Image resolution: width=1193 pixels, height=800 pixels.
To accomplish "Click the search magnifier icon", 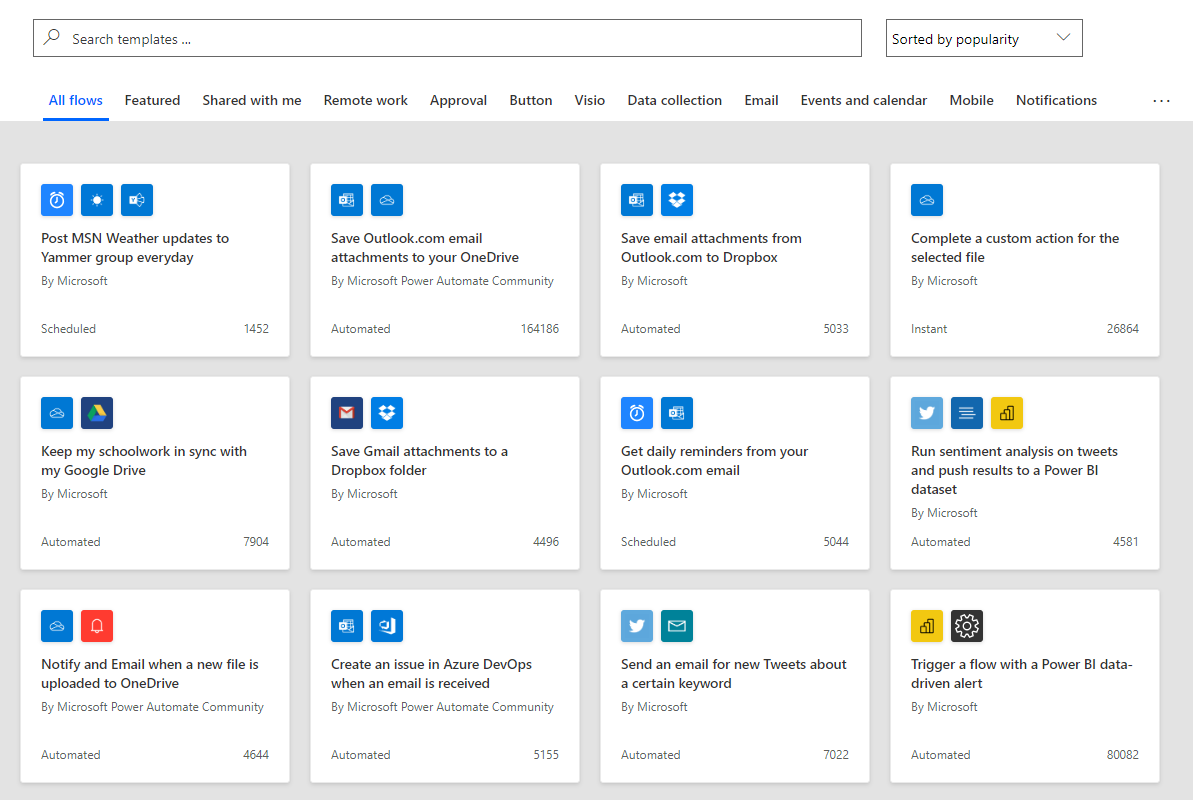I will click(x=52, y=37).
